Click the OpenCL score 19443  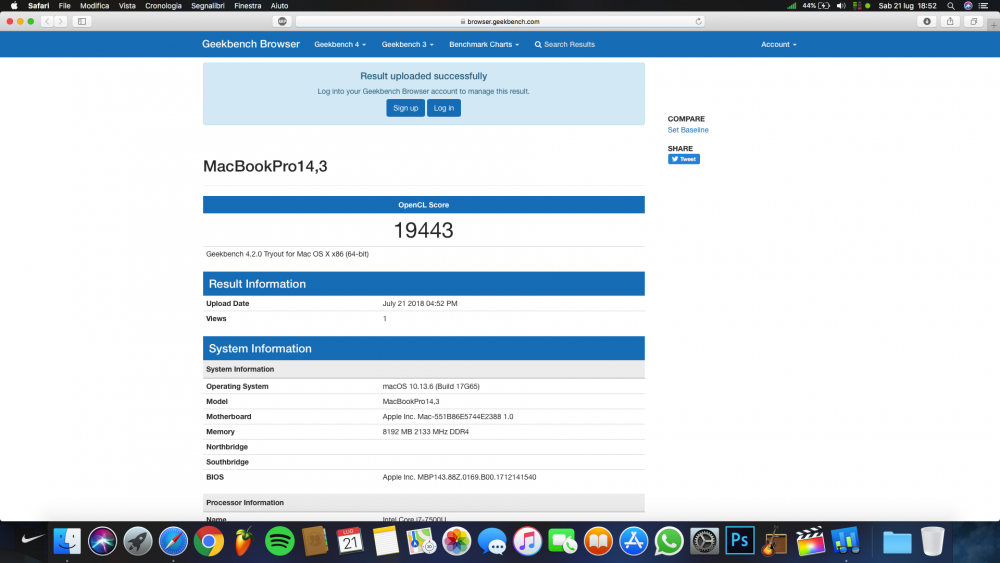423,230
